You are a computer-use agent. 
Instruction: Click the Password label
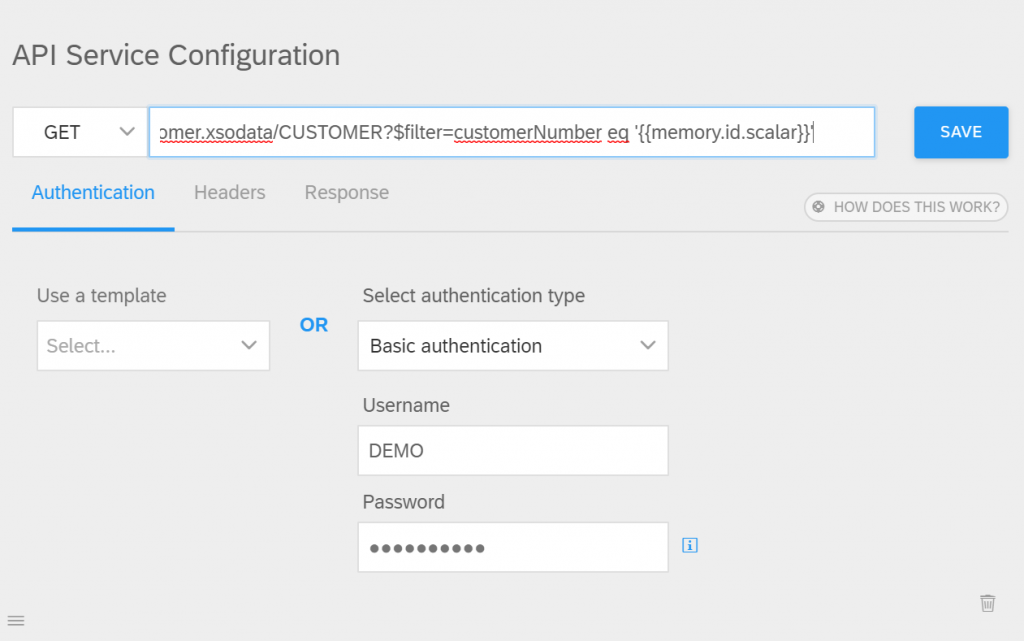(x=404, y=502)
